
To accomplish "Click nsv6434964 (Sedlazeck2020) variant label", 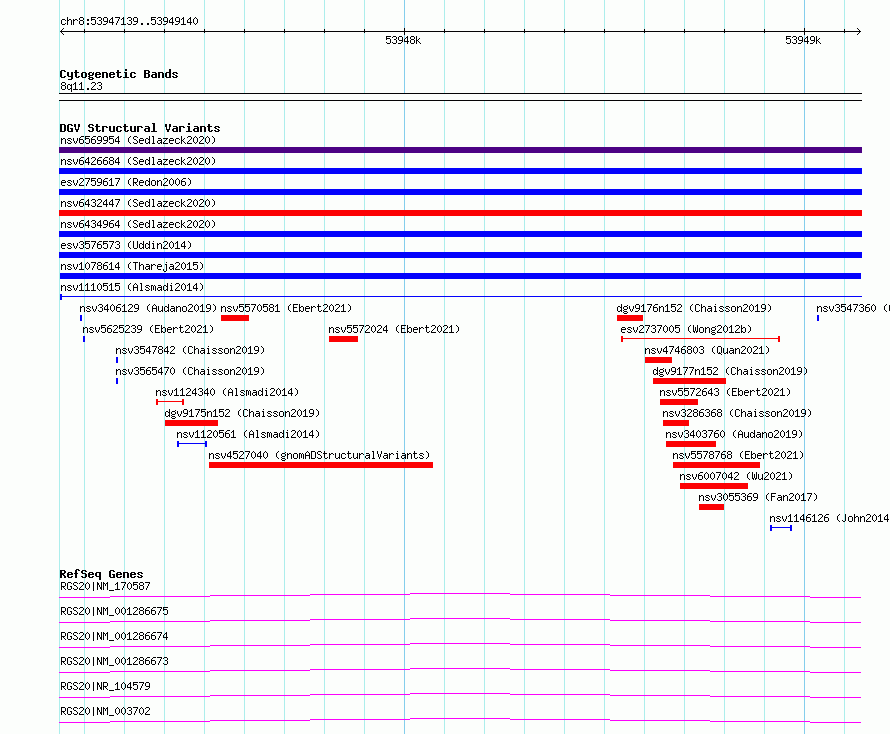I will point(138,224).
